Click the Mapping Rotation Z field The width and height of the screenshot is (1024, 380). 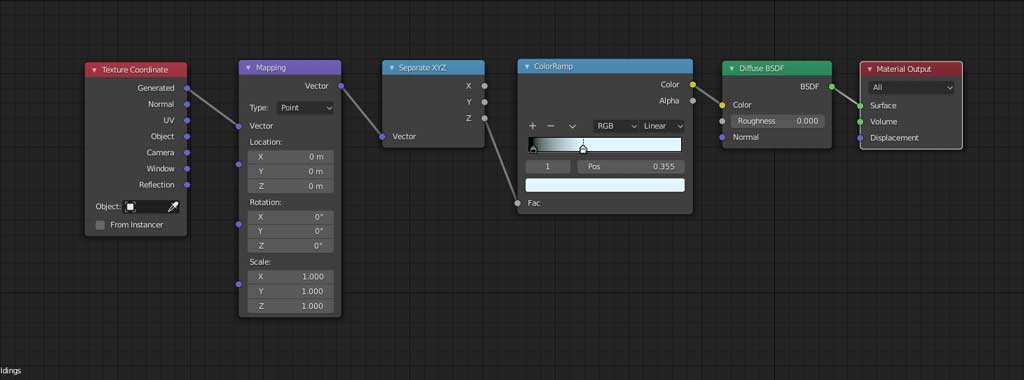(x=291, y=246)
